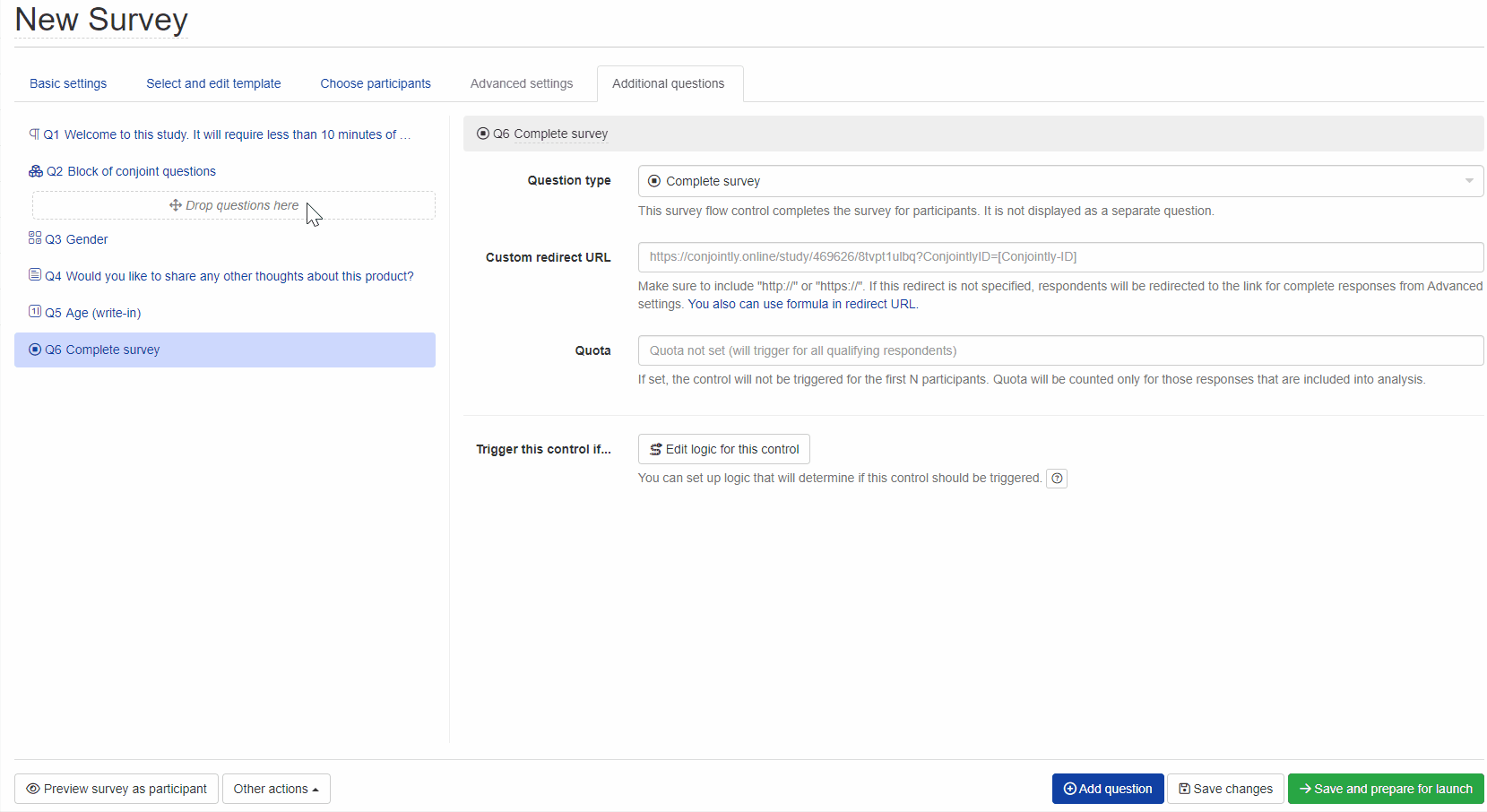Open the Select and edit template tab
Image resolution: width=1487 pixels, height=812 pixels.
coord(213,83)
